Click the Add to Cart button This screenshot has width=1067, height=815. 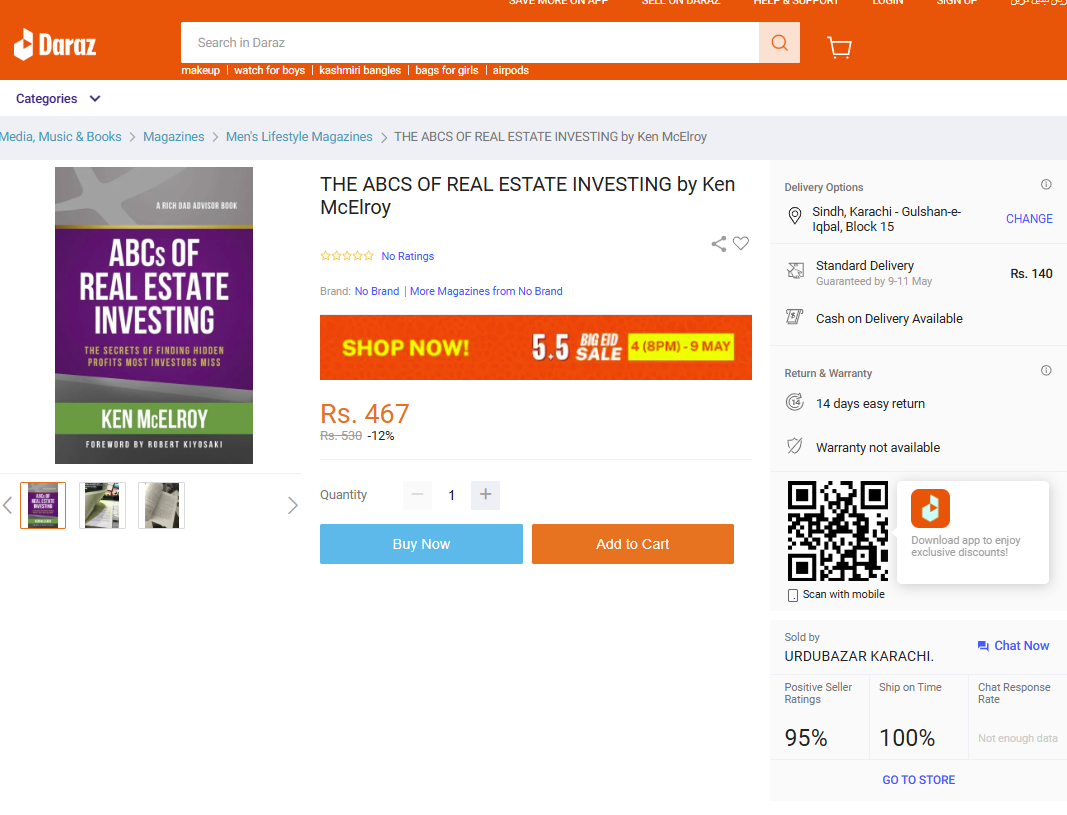point(633,544)
